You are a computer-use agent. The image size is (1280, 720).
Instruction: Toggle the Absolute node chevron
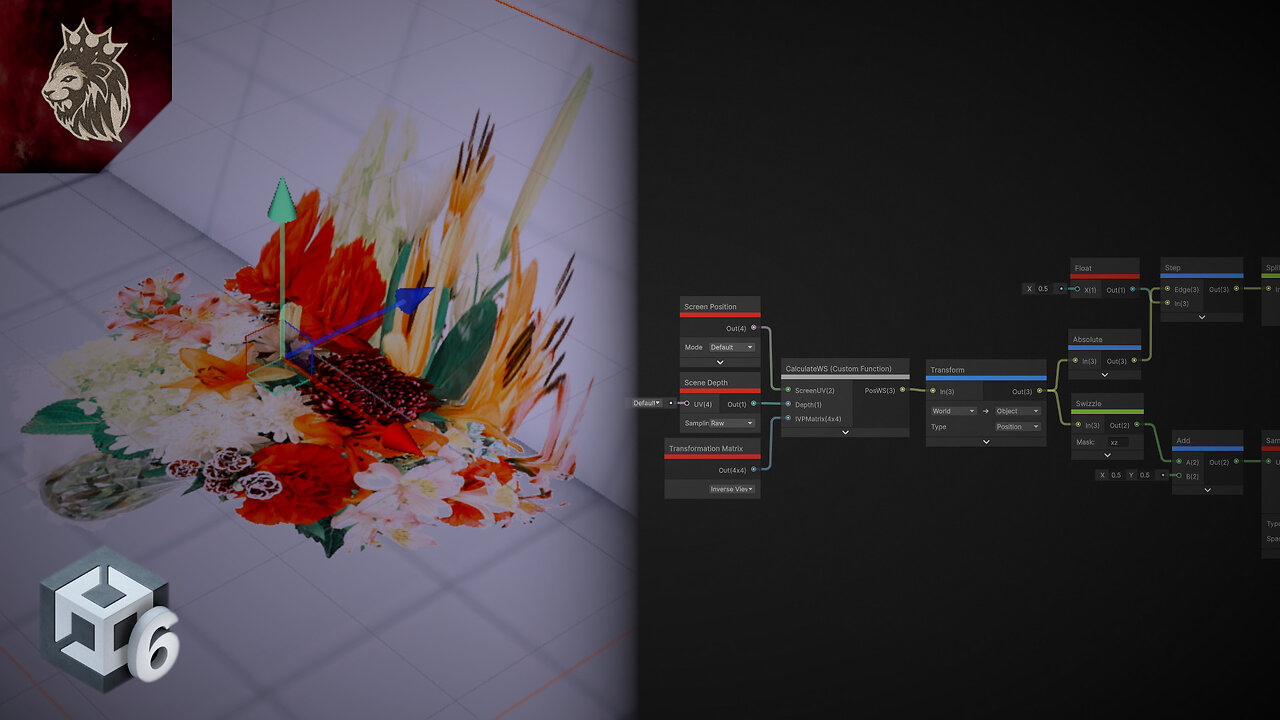click(1105, 374)
